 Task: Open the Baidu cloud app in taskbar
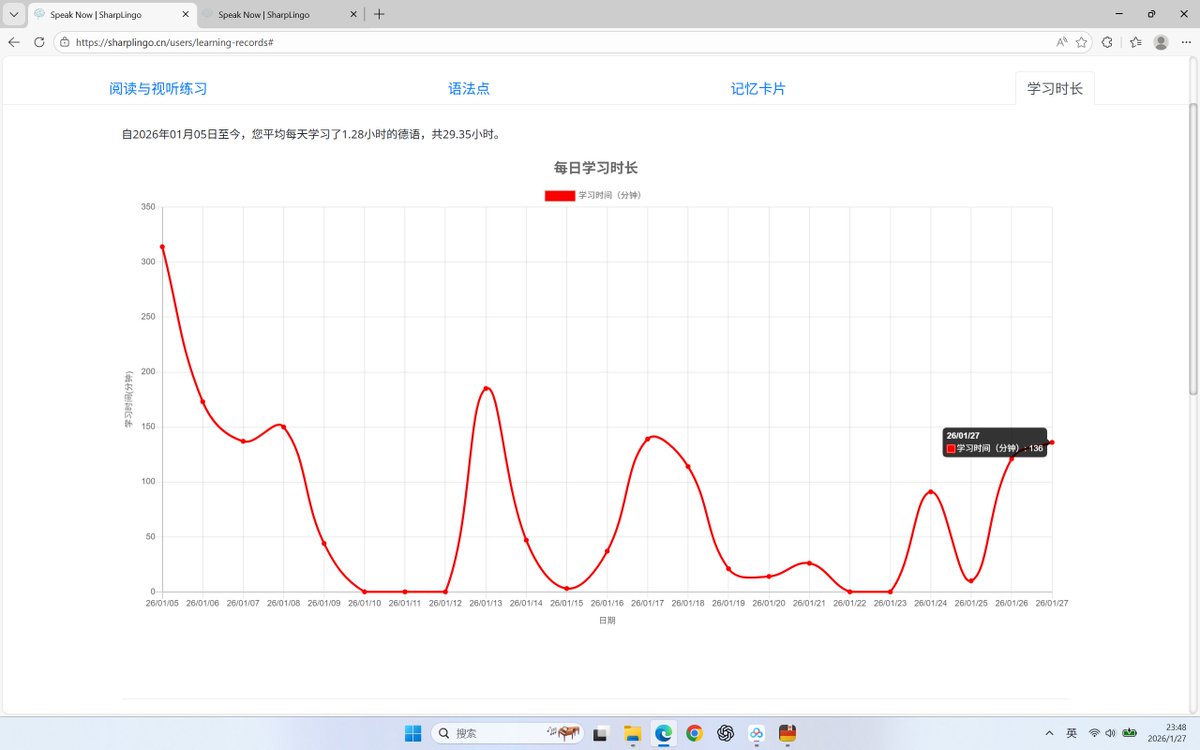click(x=757, y=733)
